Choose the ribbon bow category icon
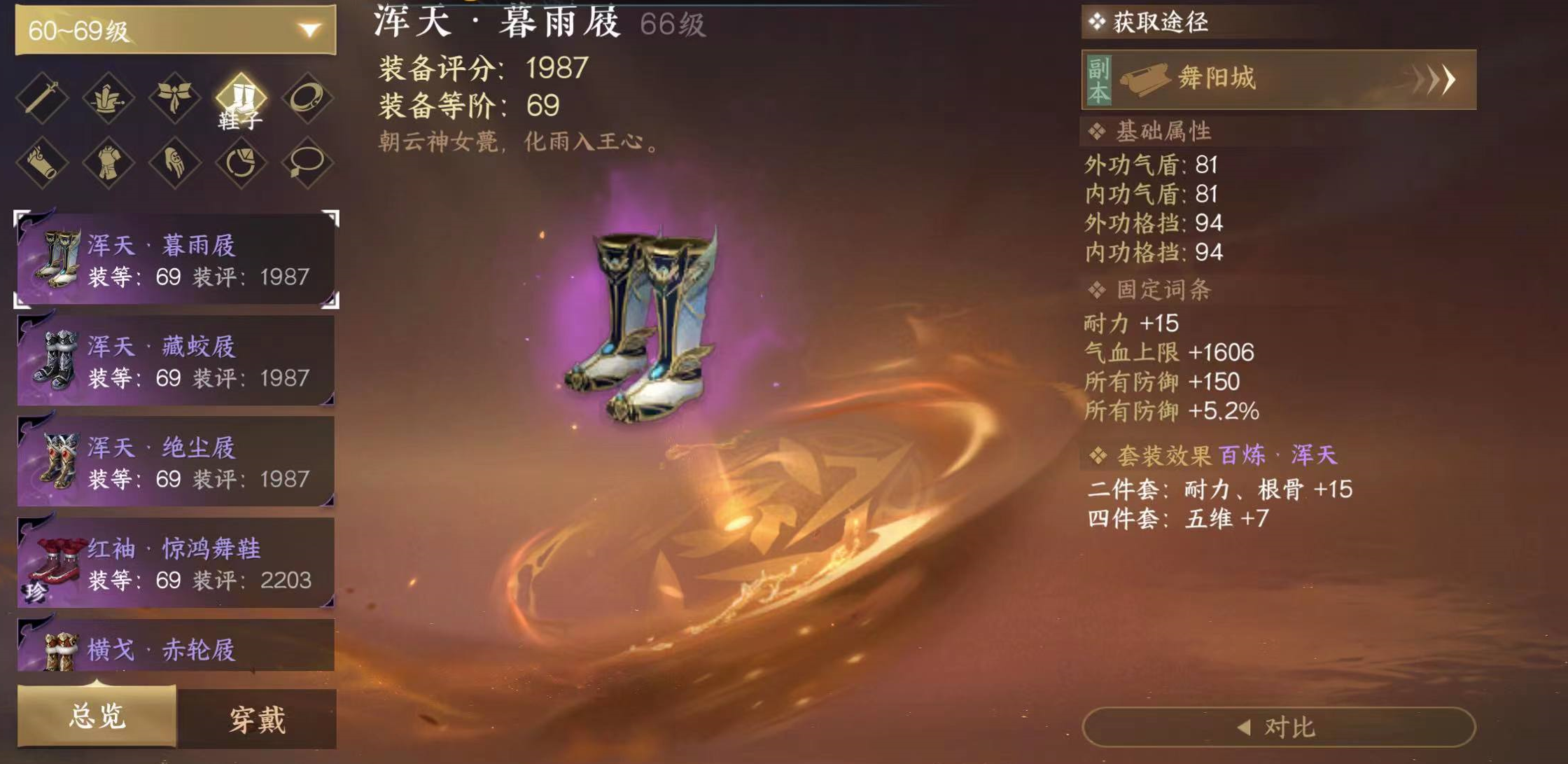Screen dimensions: 1568x764 point(175,98)
